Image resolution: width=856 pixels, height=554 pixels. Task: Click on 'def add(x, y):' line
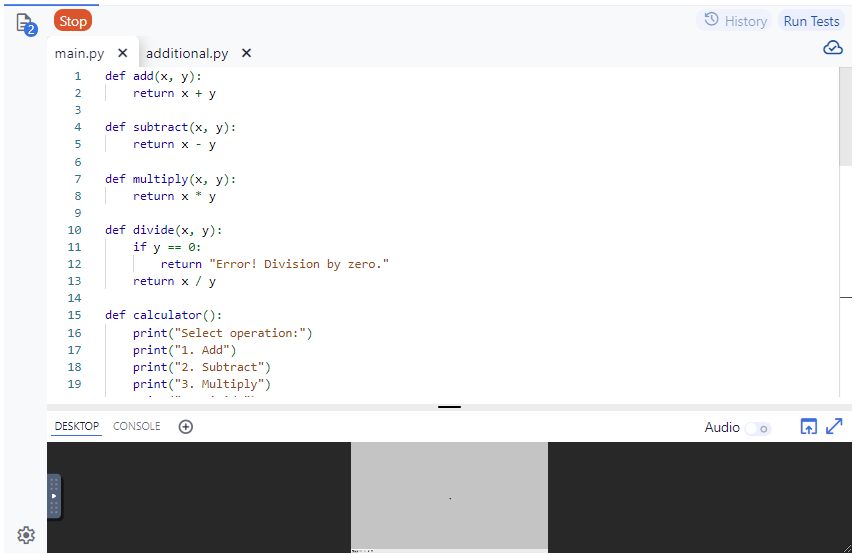(x=153, y=76)
